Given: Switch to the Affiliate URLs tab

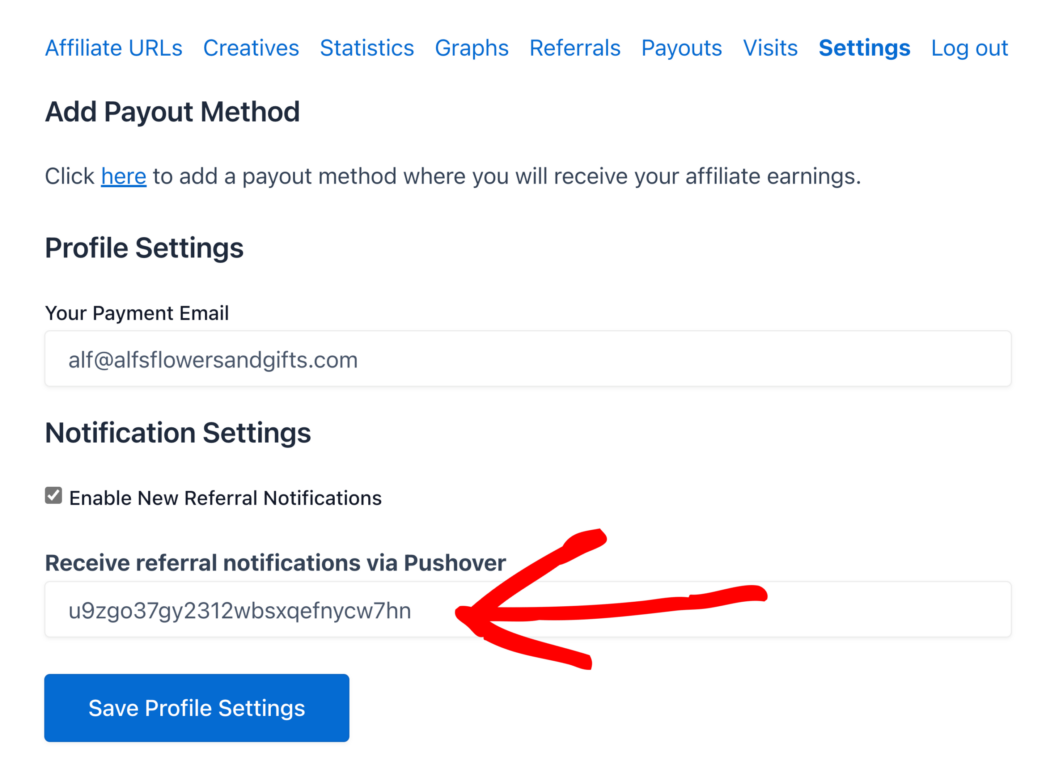Looking at the screenshot, I should 113,47.
